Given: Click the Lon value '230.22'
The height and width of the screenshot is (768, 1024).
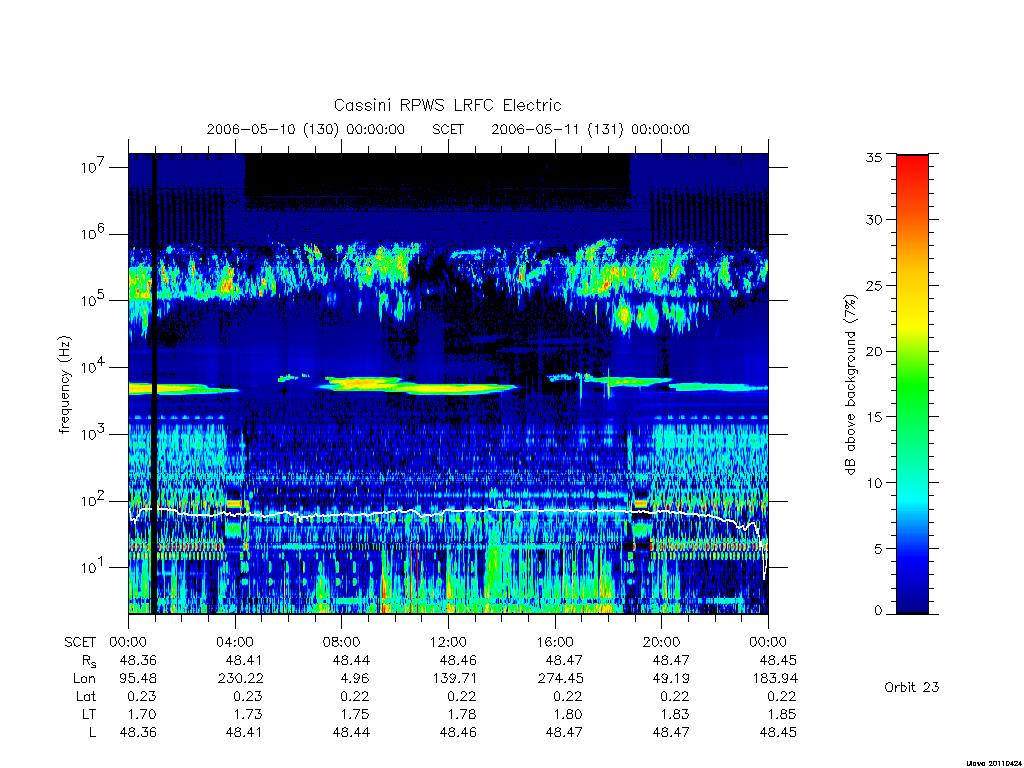Looking at the screenshot, I should pyautogui.click(x=240, y=679).
